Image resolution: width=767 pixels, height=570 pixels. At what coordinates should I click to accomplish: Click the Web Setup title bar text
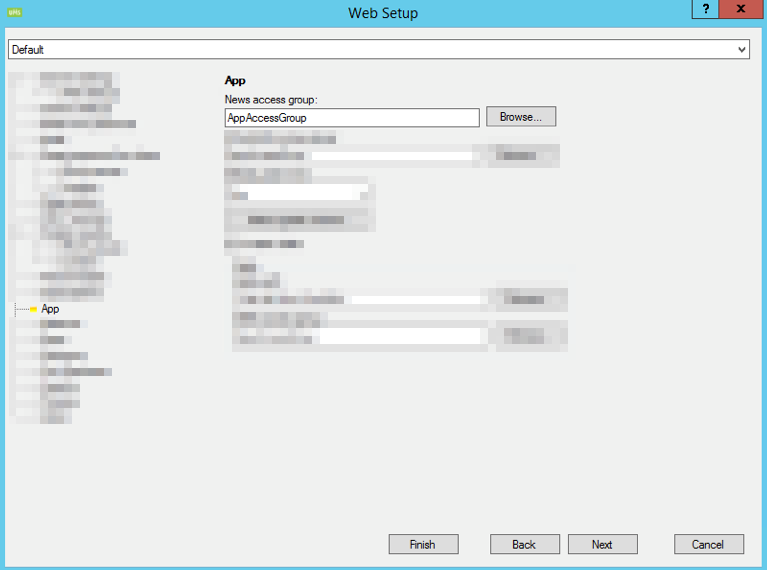(x=383, y=13)
